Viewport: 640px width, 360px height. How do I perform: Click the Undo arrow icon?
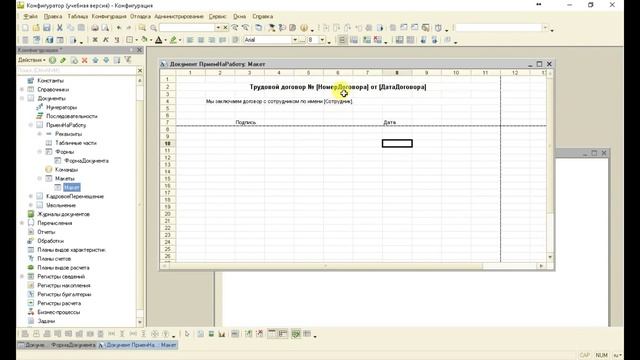point(119,28)
